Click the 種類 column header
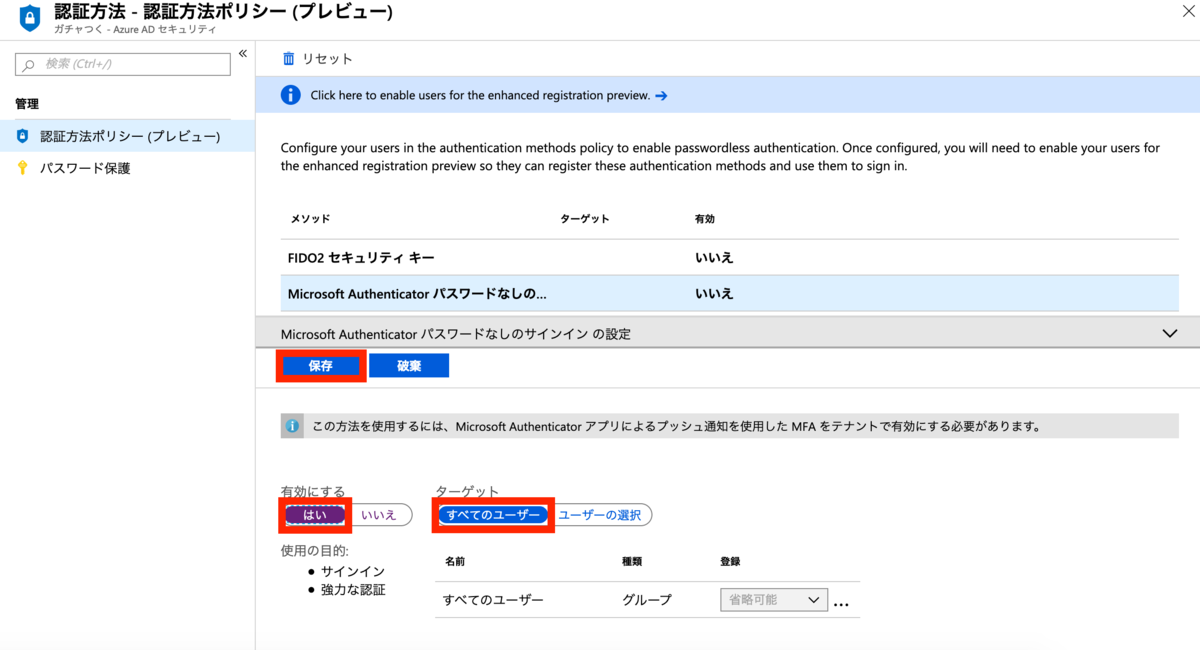Image resolution: width=1200 pixels, height=650 pixels. pyautogui.click(x=632, y=561)
